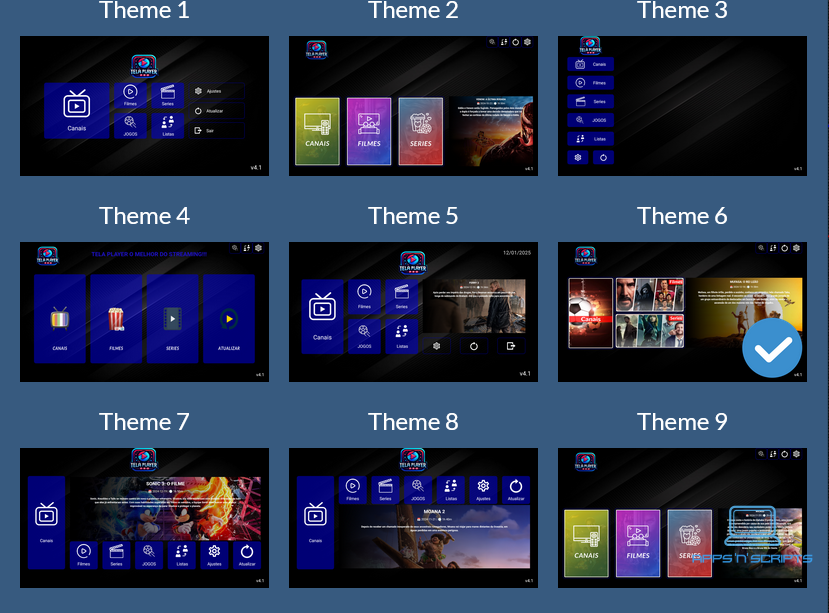This screenshot has width=829, height=613.
Task: Click the Atualizar refresh icon in Theme 7
Action: coord(246,554)
